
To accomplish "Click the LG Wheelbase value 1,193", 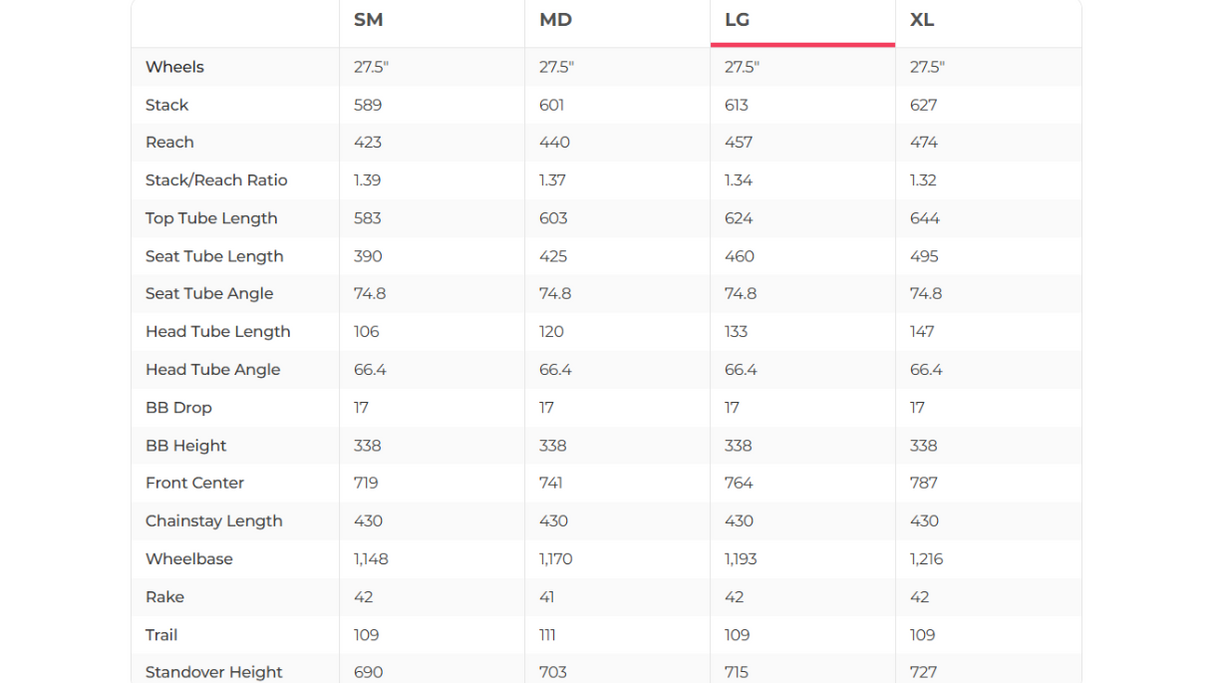I will point(741,558).
